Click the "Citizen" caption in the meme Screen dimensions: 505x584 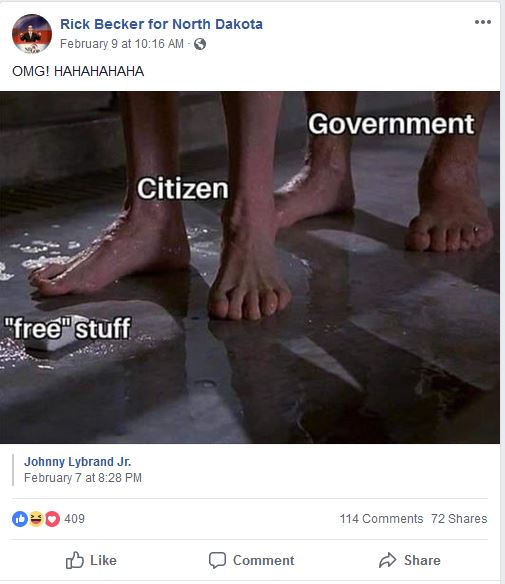(x=182, y=189)
